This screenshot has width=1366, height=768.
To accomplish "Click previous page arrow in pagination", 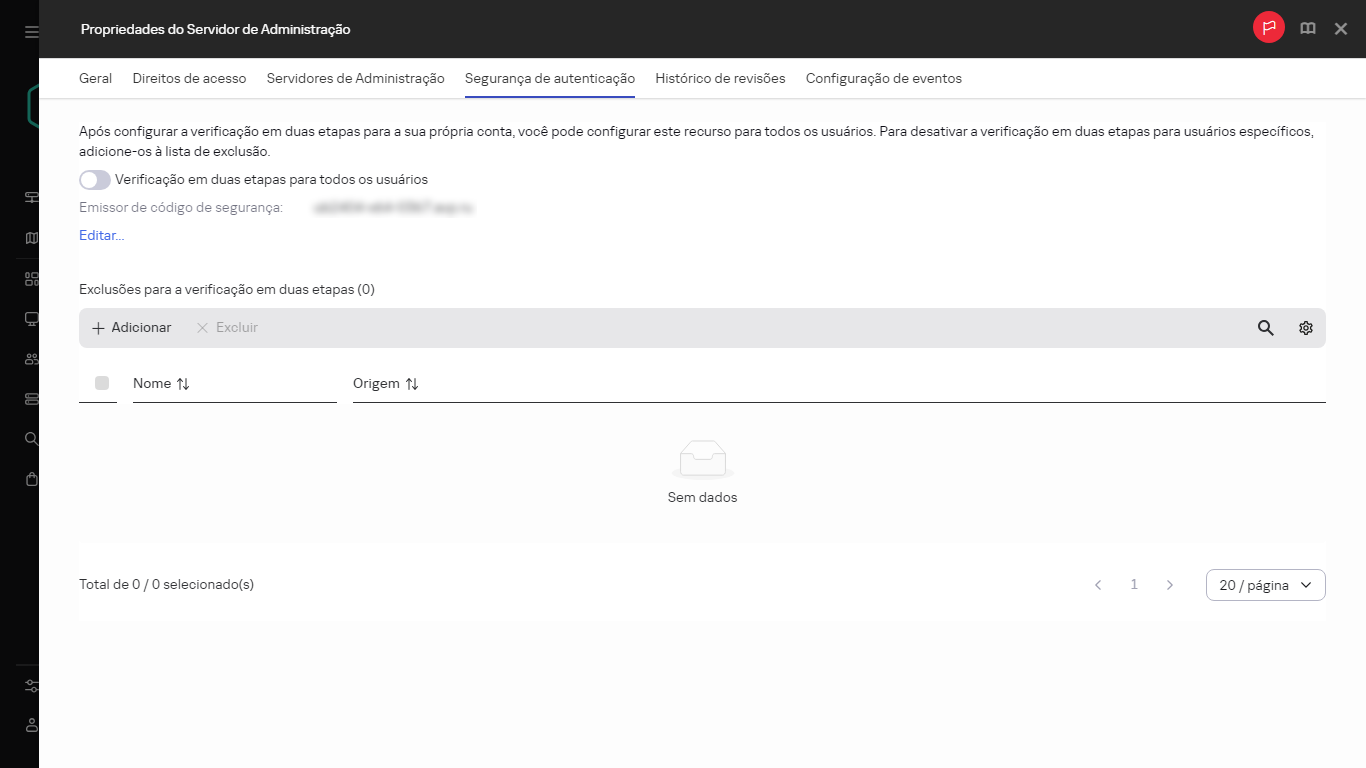I will [x=1098, y=585].
